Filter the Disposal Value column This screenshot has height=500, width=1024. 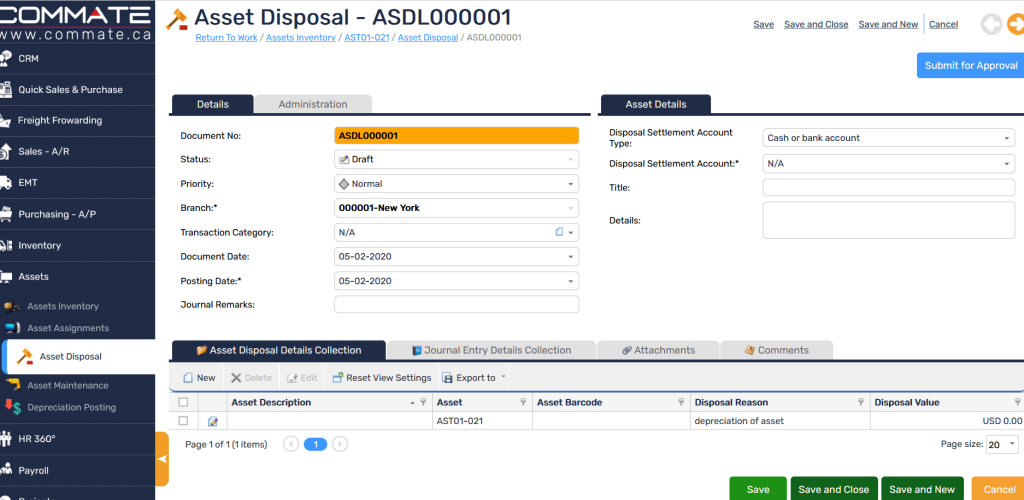tap(1017, 403)
